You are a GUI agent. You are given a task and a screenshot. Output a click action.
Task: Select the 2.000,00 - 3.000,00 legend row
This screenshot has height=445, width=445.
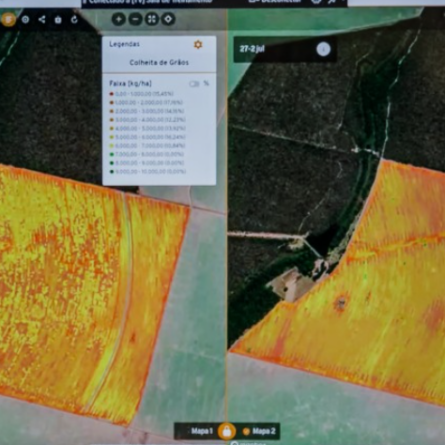click(x=146, y=111)
